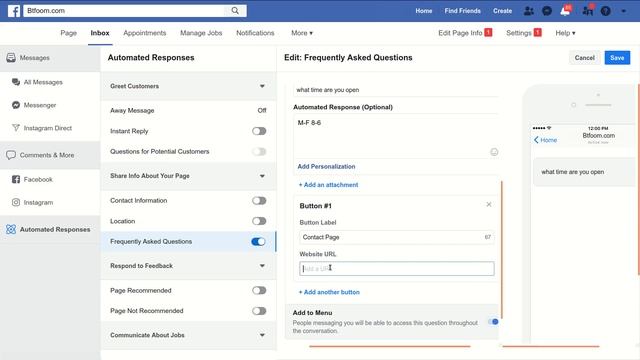The width and height of the screenshot is (640, 360).
Task: Click the Button Label field Contact Page
Action: (397, 237)
